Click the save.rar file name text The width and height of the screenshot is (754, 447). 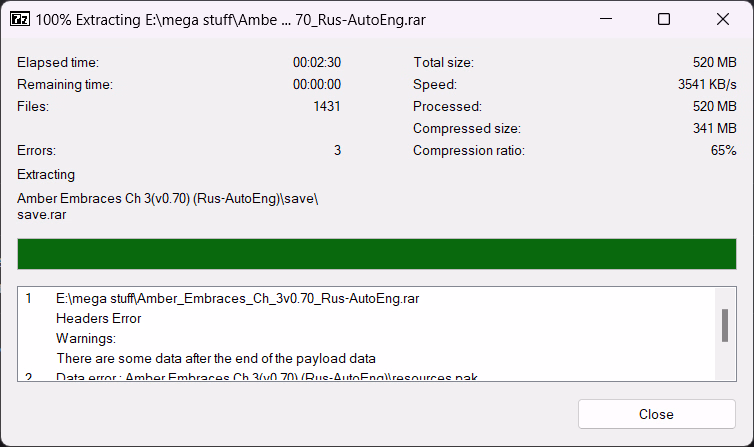[x=43, y=214]
